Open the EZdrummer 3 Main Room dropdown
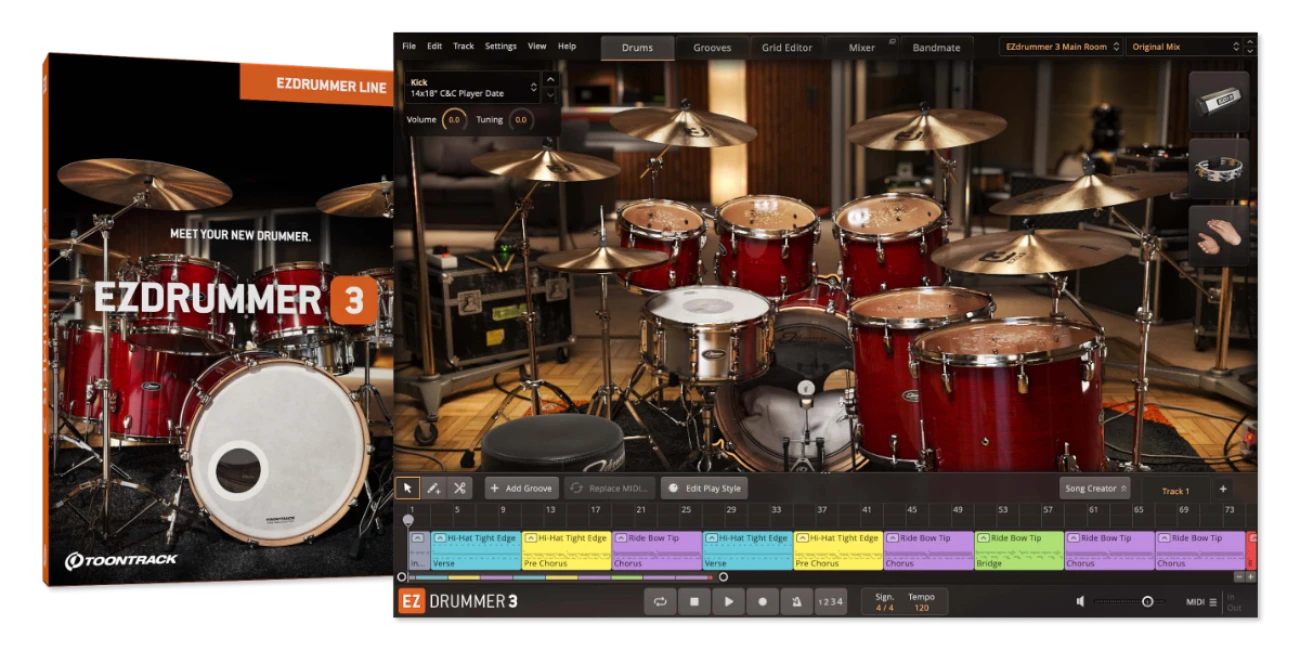The height and width of the screenshot is (650, 1300). (1060, 47)
